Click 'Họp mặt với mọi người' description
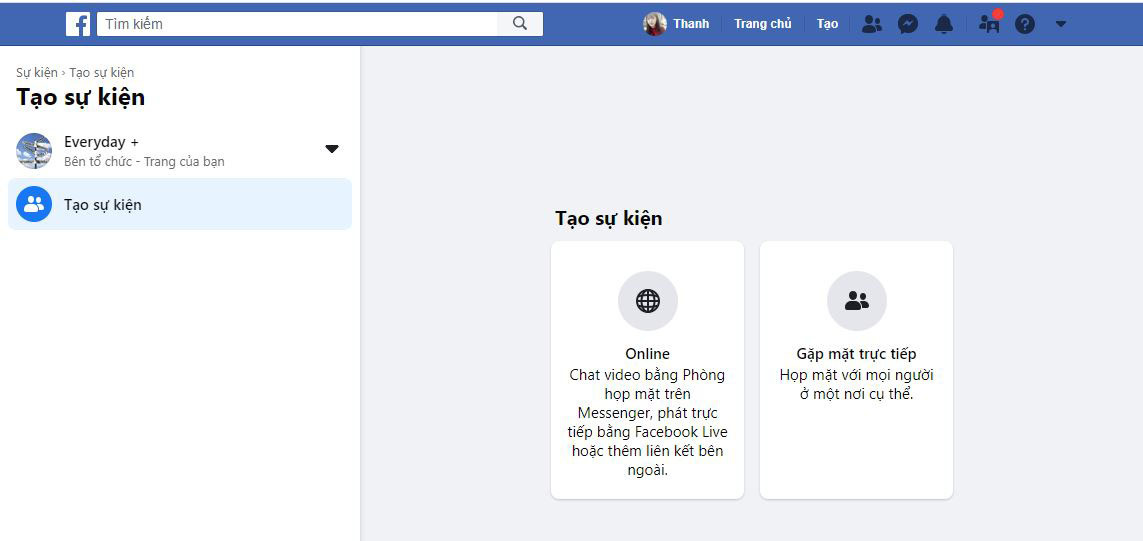Image resolution: width=1143 pixels, height=541 pixels. [x=857, y=385]
